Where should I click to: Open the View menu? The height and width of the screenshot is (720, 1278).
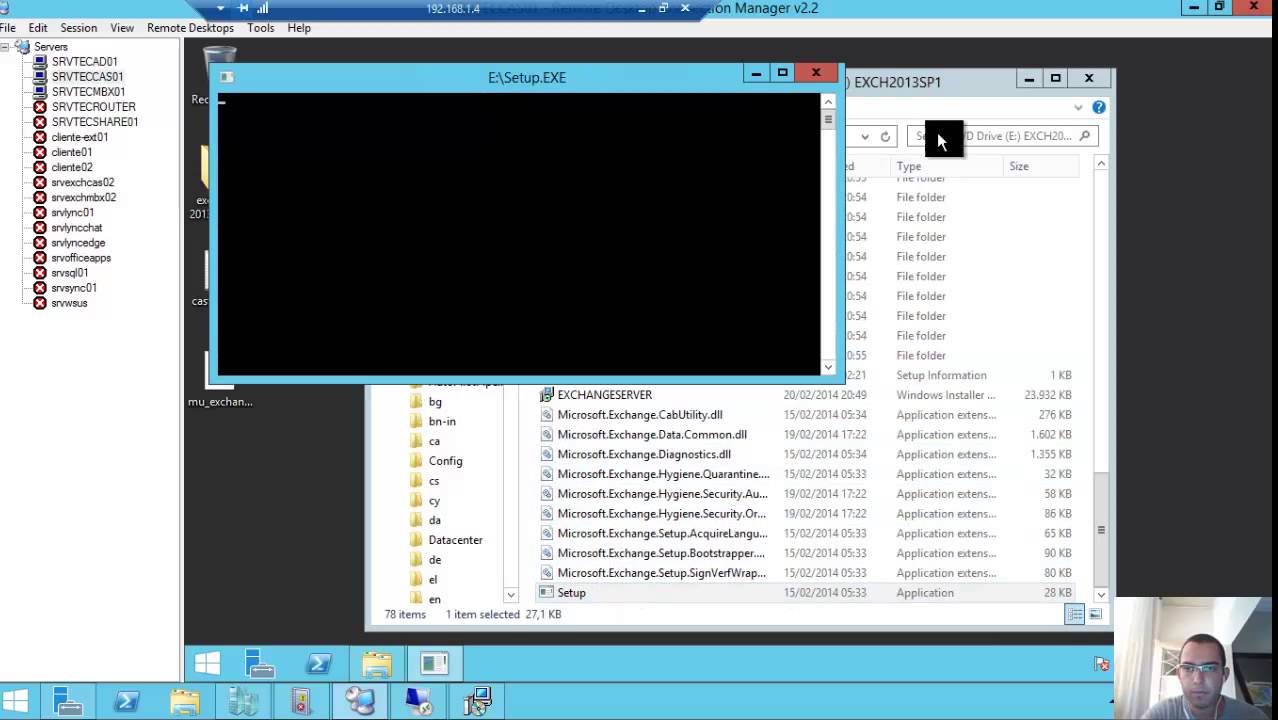point(122,28)
